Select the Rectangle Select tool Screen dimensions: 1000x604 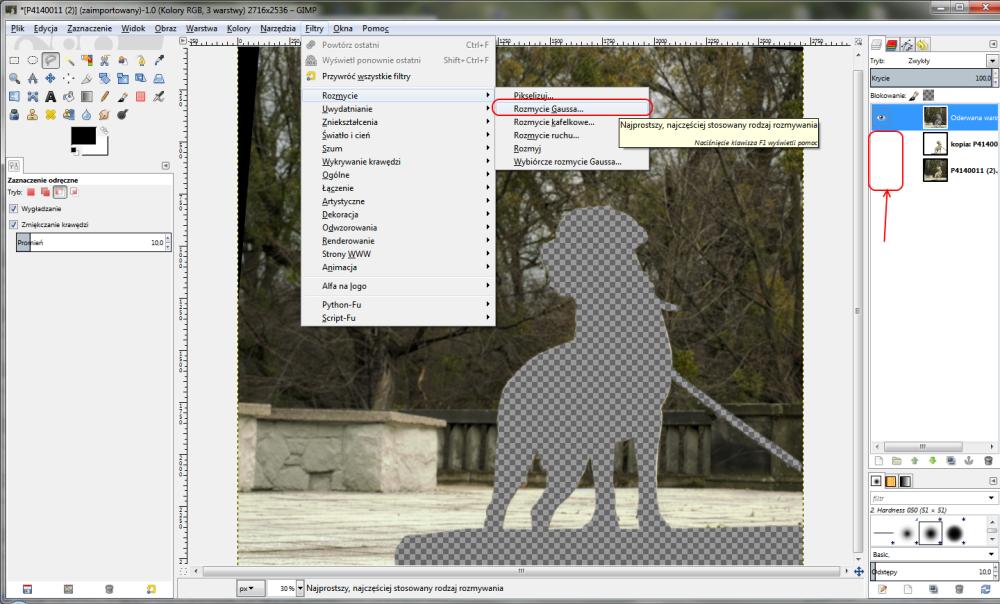[15, 60]
